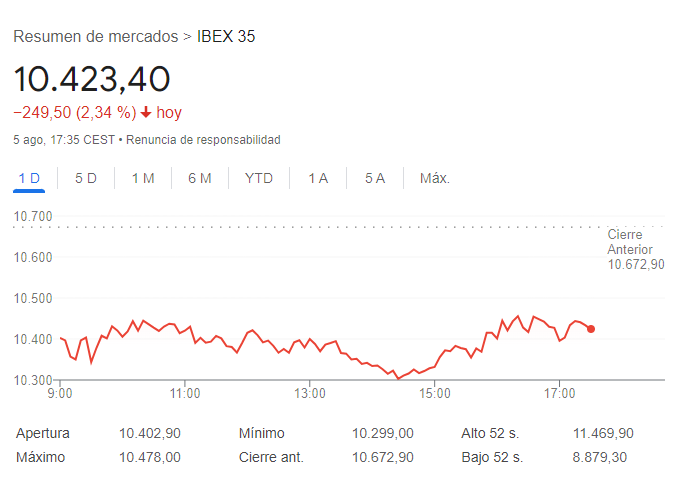This screenshot has height=477, width=694.
Task: Click the 10.423,40 index price
Action: tap(92, 78)
